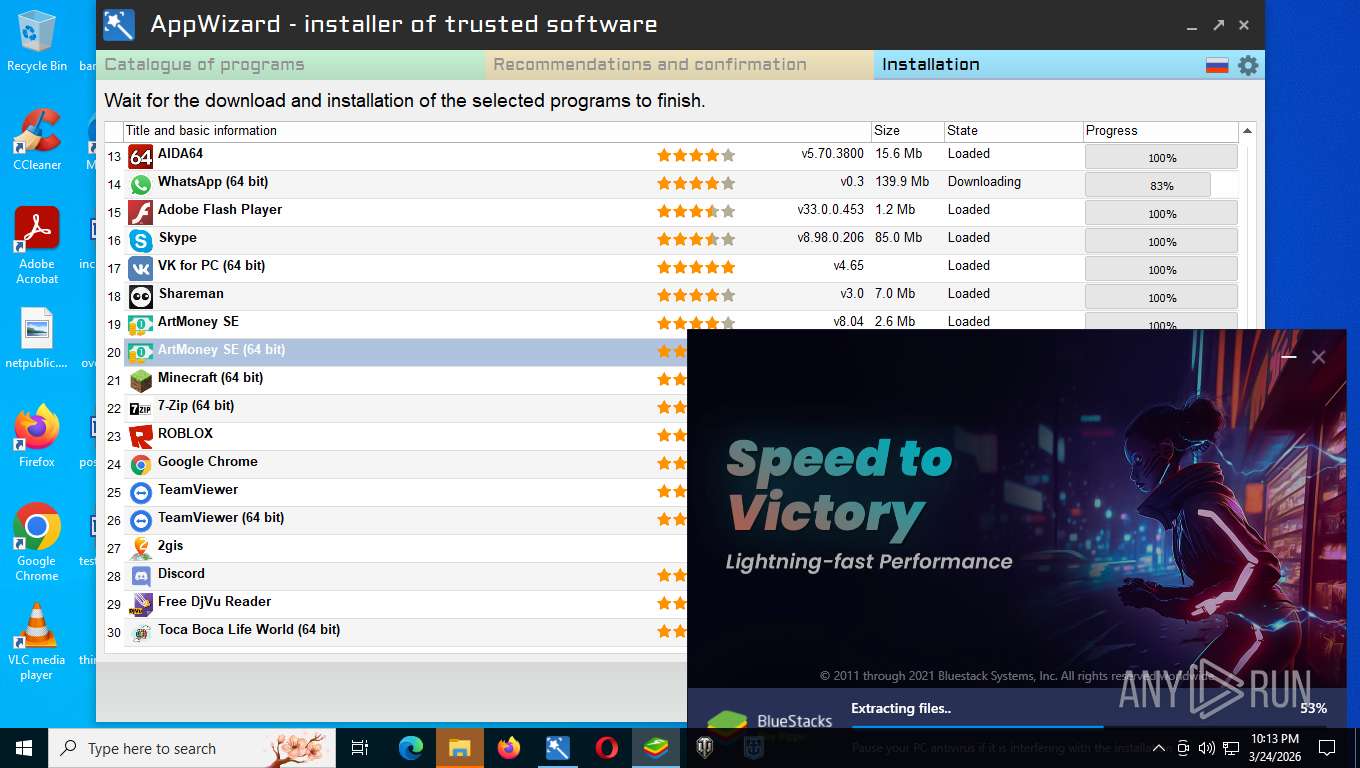Click the BlueStacks taskbar icon
This screenshot has width=1360, height=768.
[656, 748]
